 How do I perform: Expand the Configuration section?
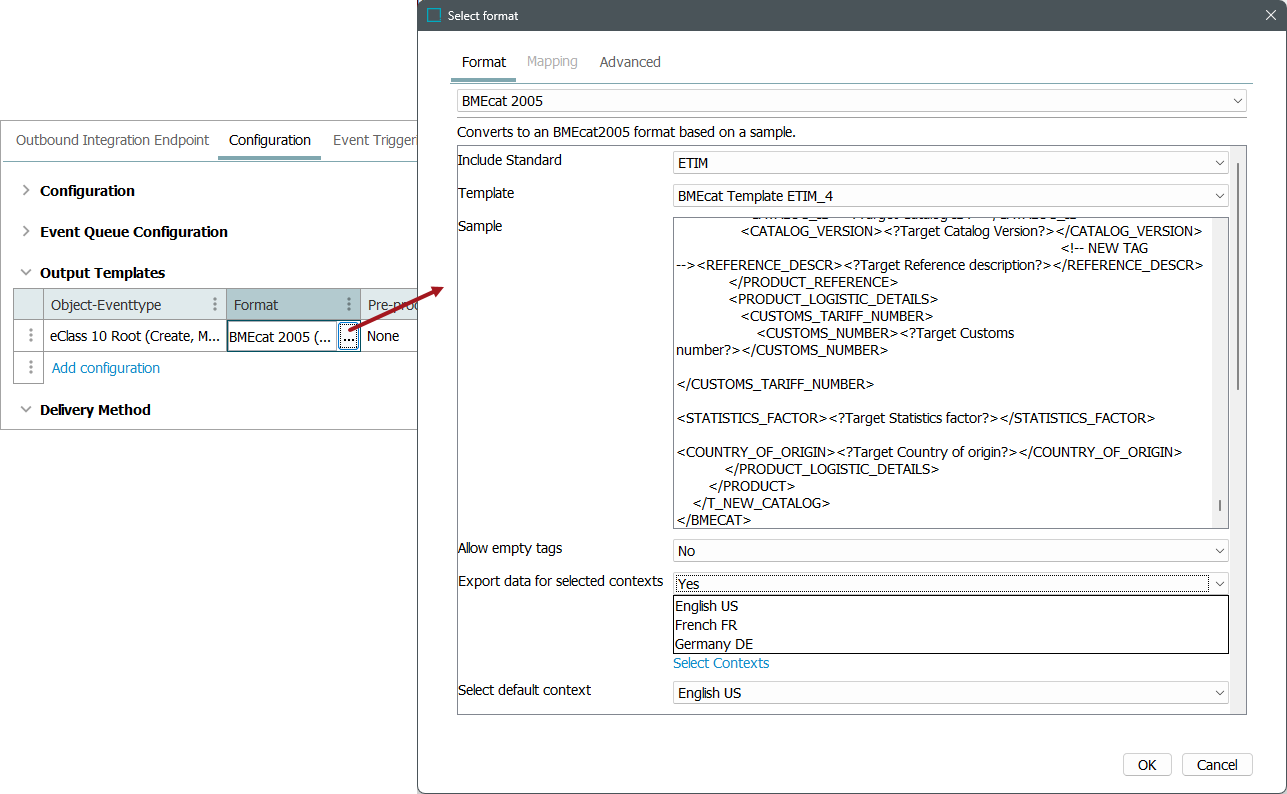coord(26,191)
